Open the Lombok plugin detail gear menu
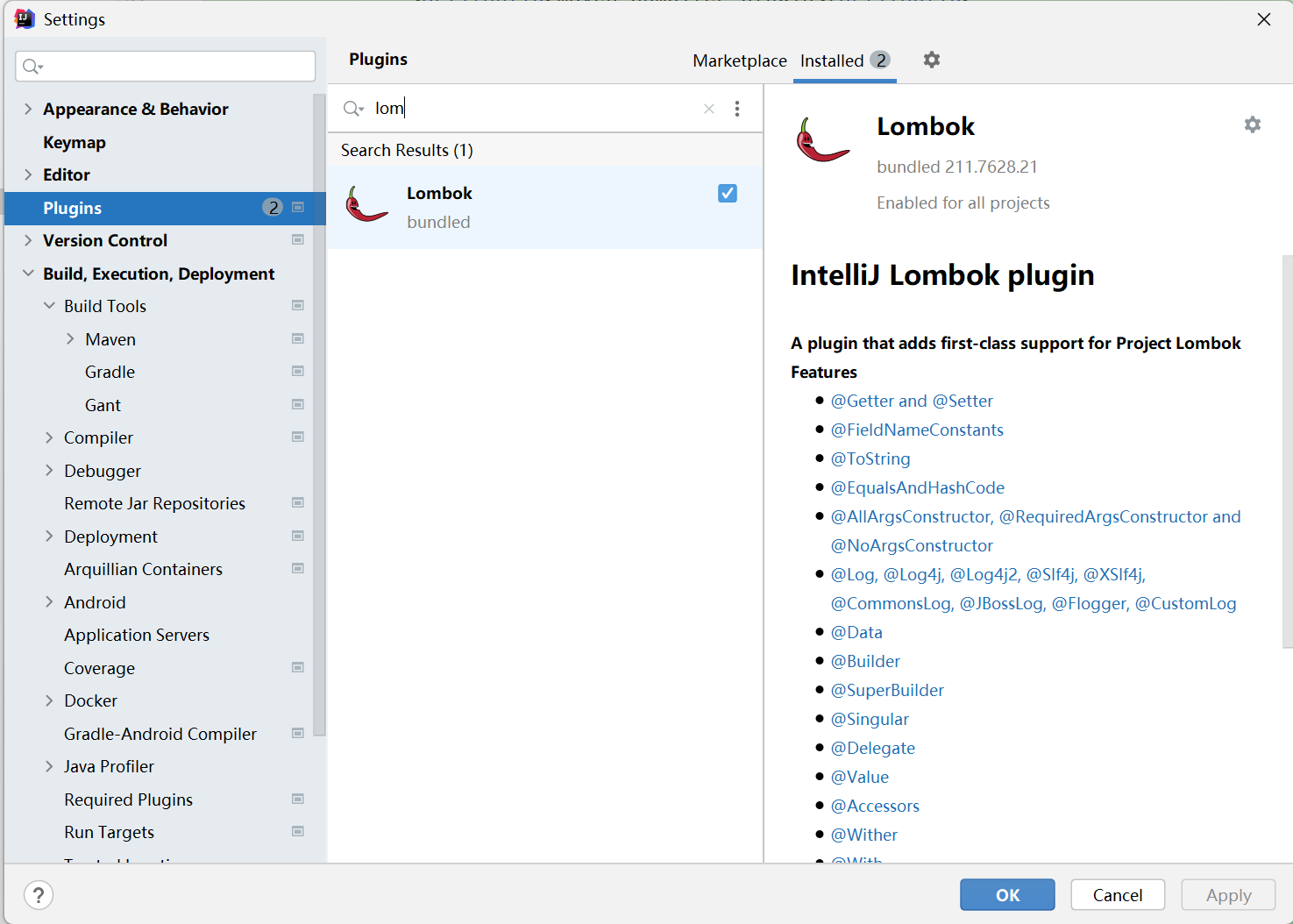 coord(1253,124)
